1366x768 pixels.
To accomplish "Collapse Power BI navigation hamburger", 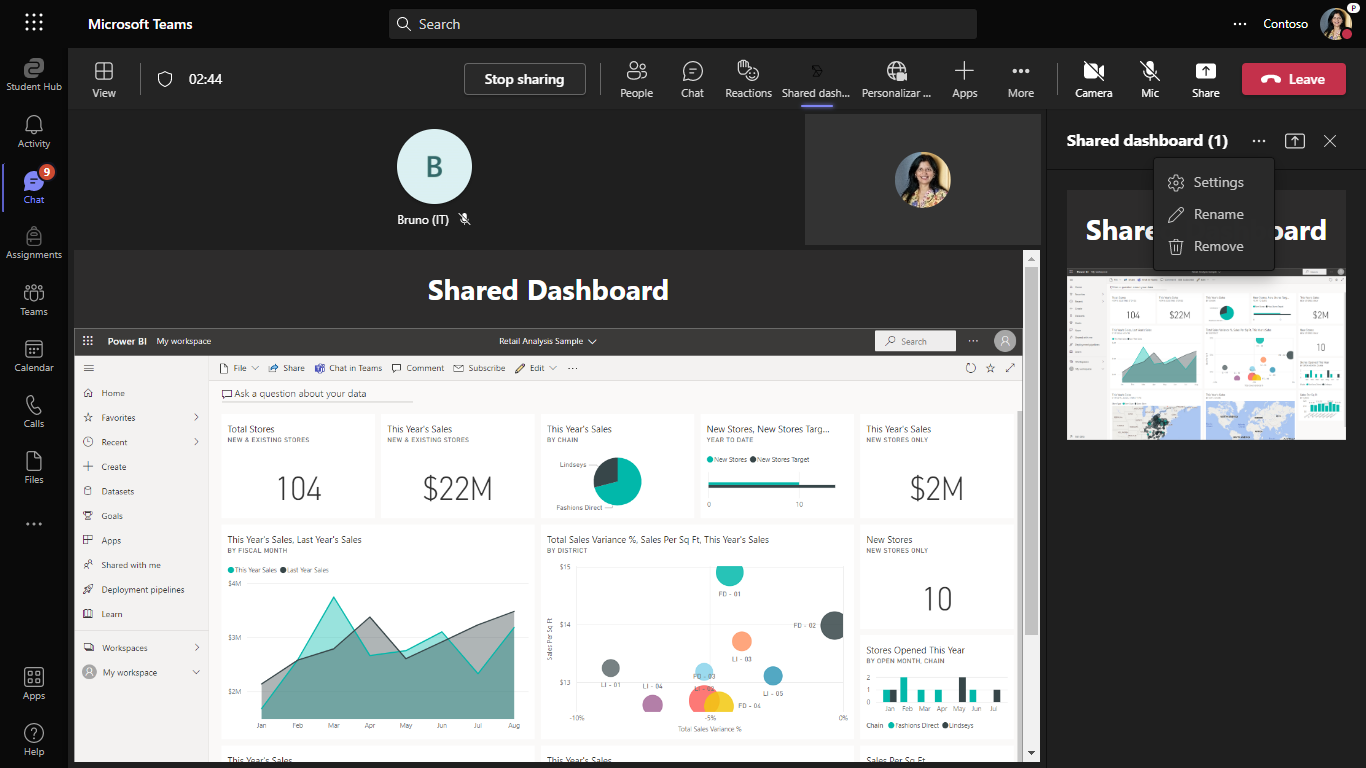I will (89, 368).
